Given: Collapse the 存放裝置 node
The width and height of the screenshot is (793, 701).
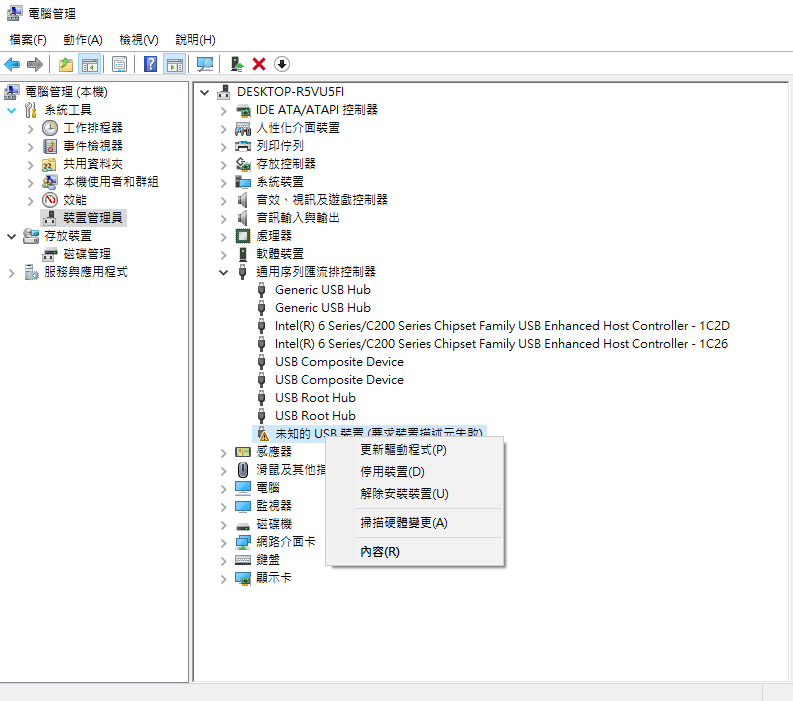Looking at the screenshot, I should click(x=12, y=236).
